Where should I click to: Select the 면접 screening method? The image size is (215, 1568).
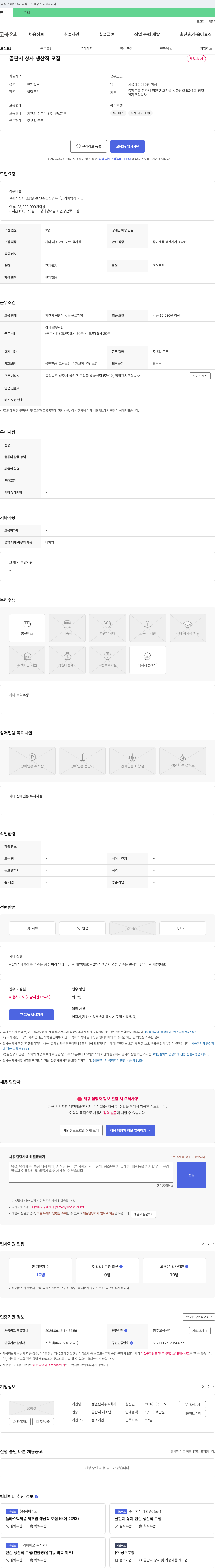(x=82, y=928)
